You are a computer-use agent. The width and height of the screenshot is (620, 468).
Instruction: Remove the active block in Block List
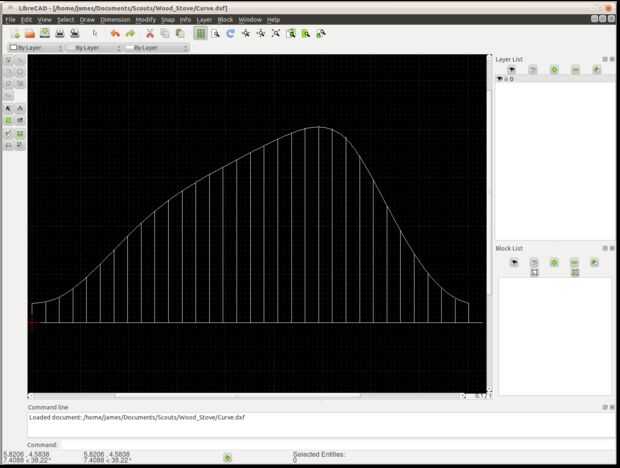click(x=575, y=262)
